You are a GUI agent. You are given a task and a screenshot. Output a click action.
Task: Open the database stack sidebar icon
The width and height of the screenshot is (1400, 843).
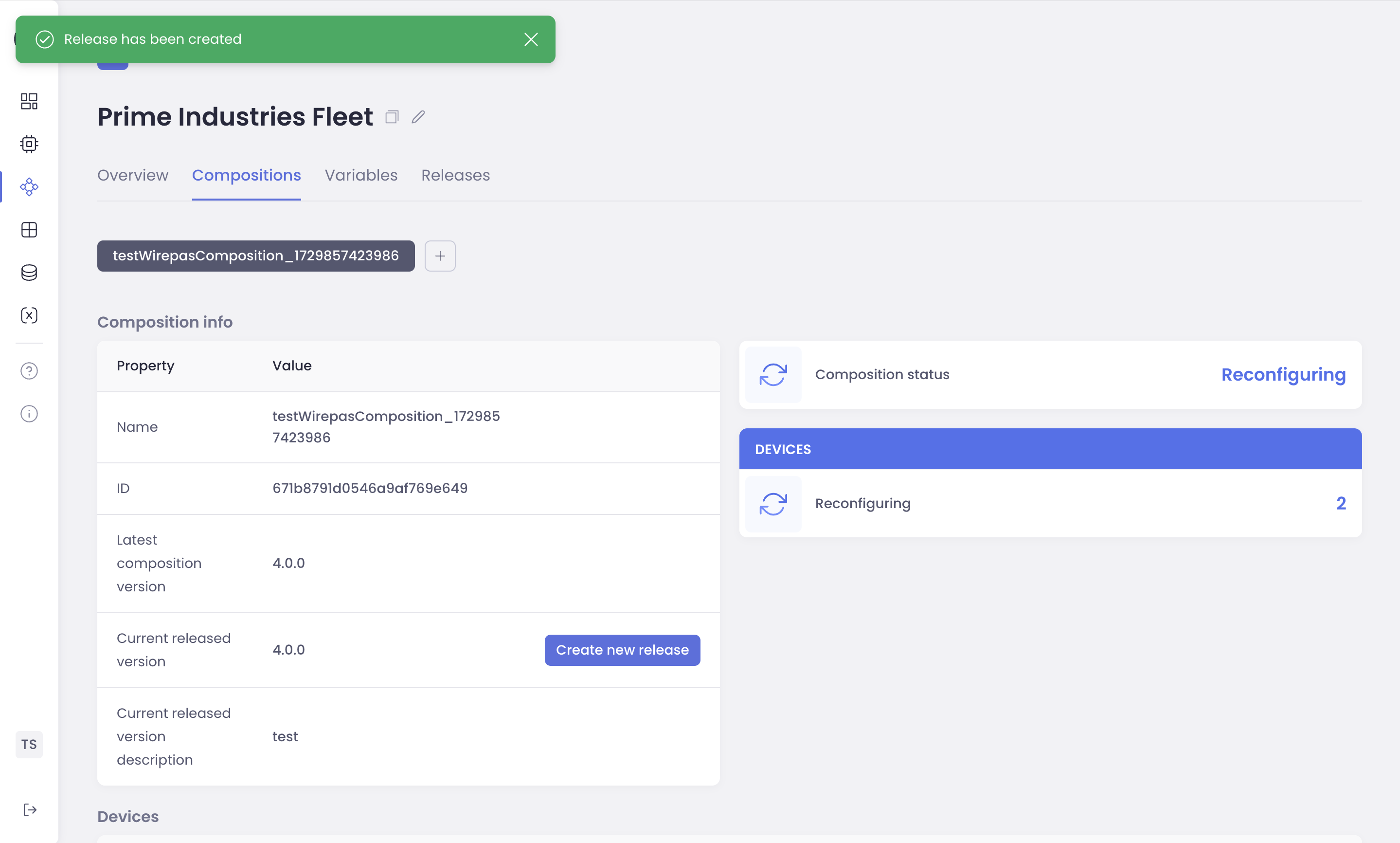pos(29,273)
